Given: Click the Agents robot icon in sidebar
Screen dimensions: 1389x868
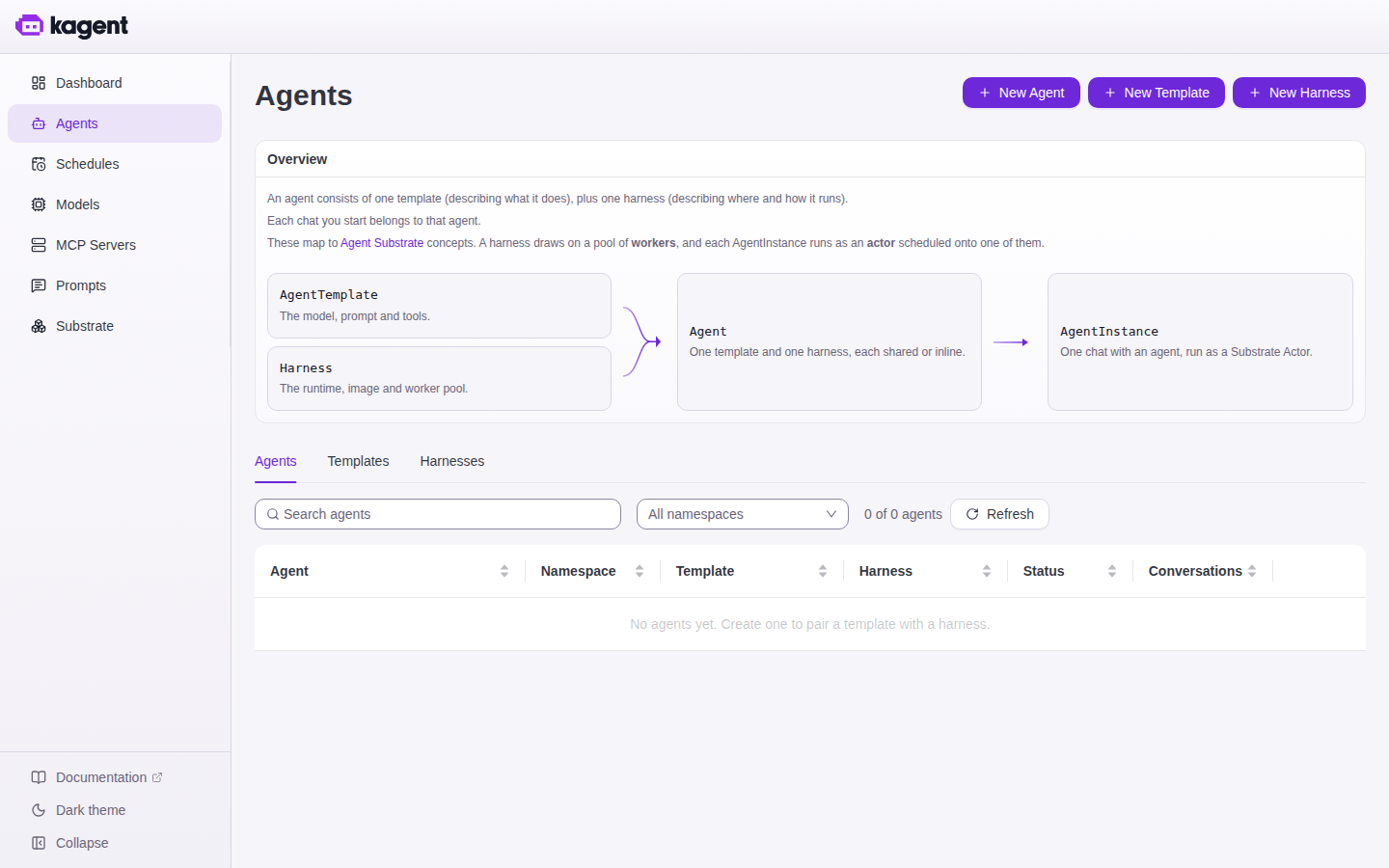Looking at the screenshot, I should [39, 123].
